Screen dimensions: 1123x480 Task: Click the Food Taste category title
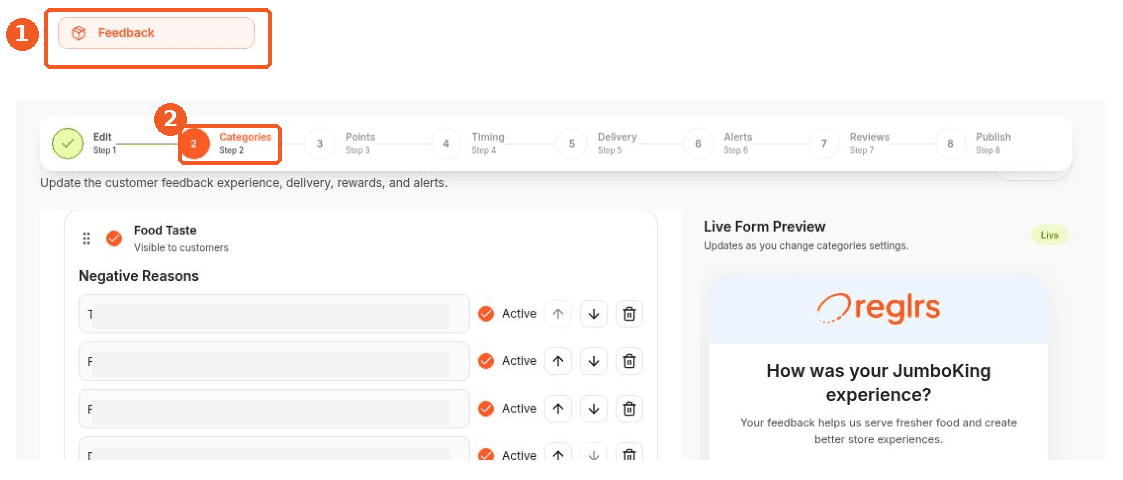[165, 231]
